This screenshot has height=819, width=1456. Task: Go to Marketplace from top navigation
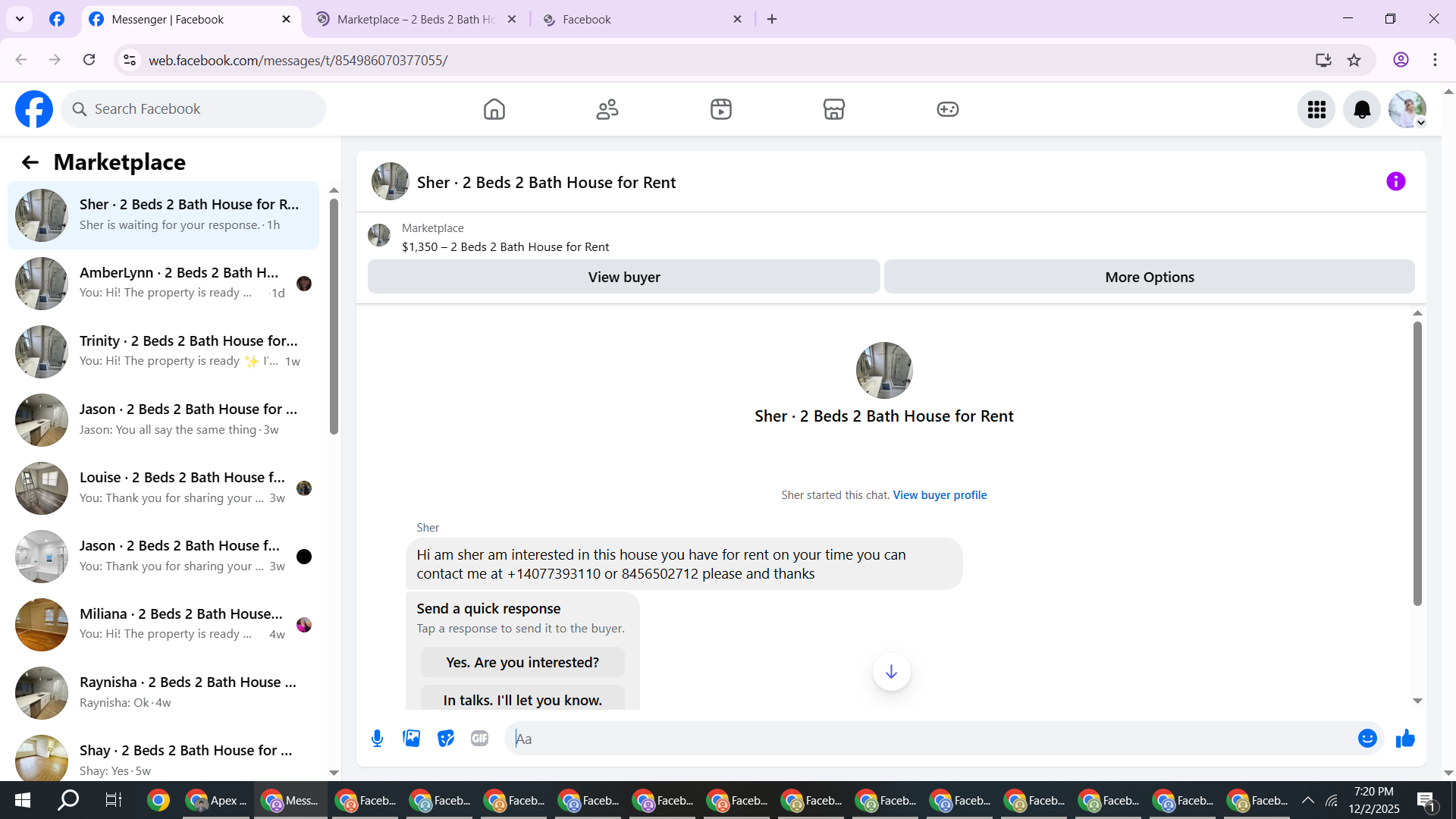(833, 110)
